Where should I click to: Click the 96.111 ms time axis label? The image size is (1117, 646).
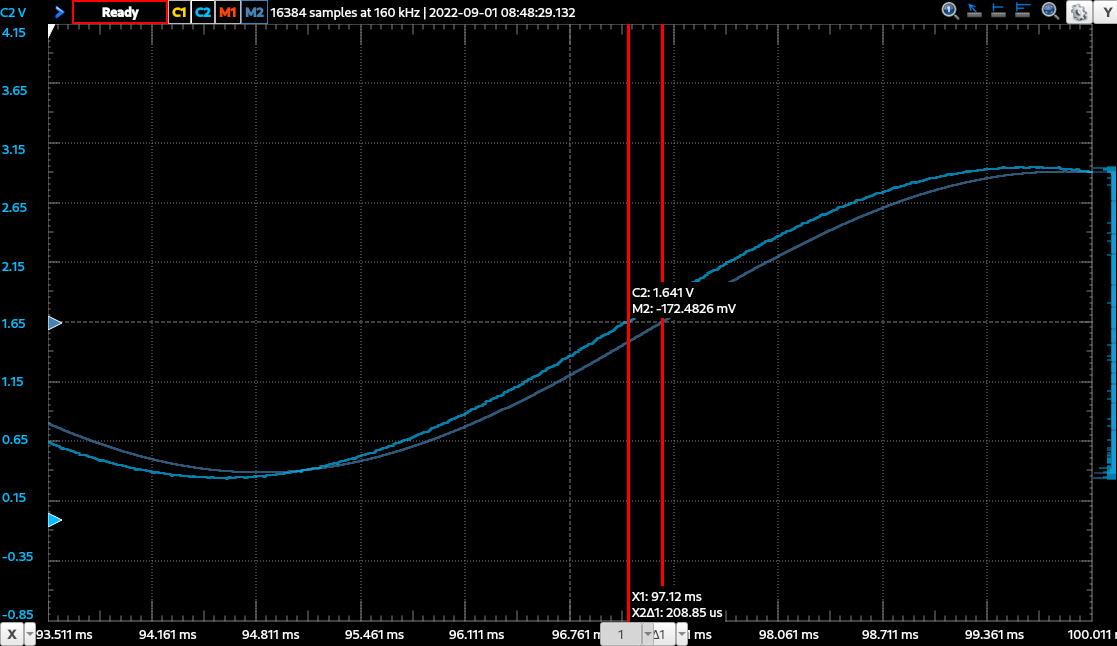click(477, 635)
